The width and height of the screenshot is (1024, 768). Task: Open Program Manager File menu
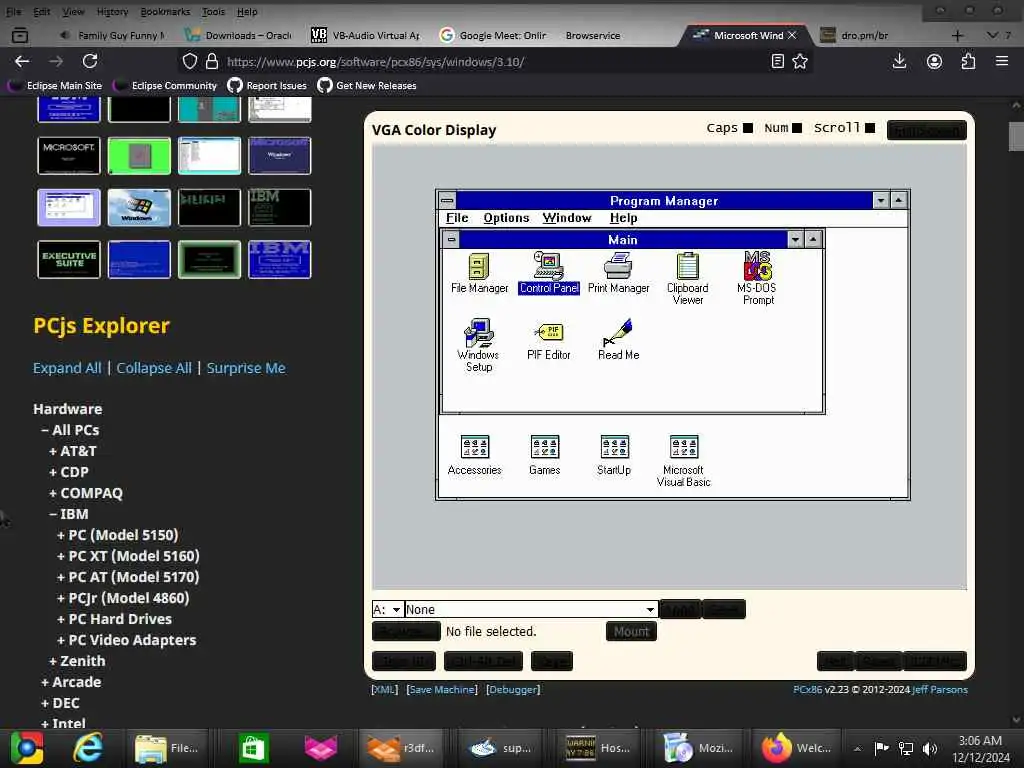457,218
